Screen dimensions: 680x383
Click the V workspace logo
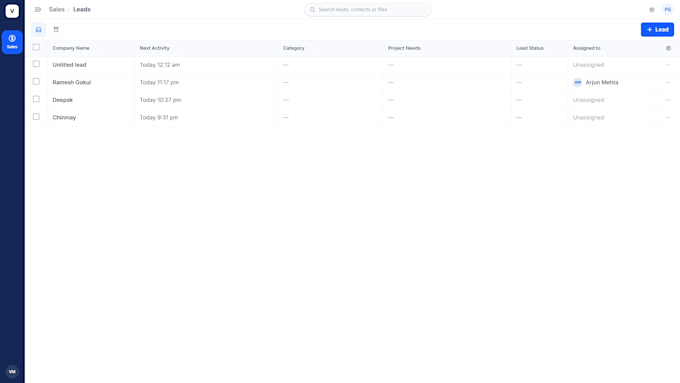click(12, 11)
